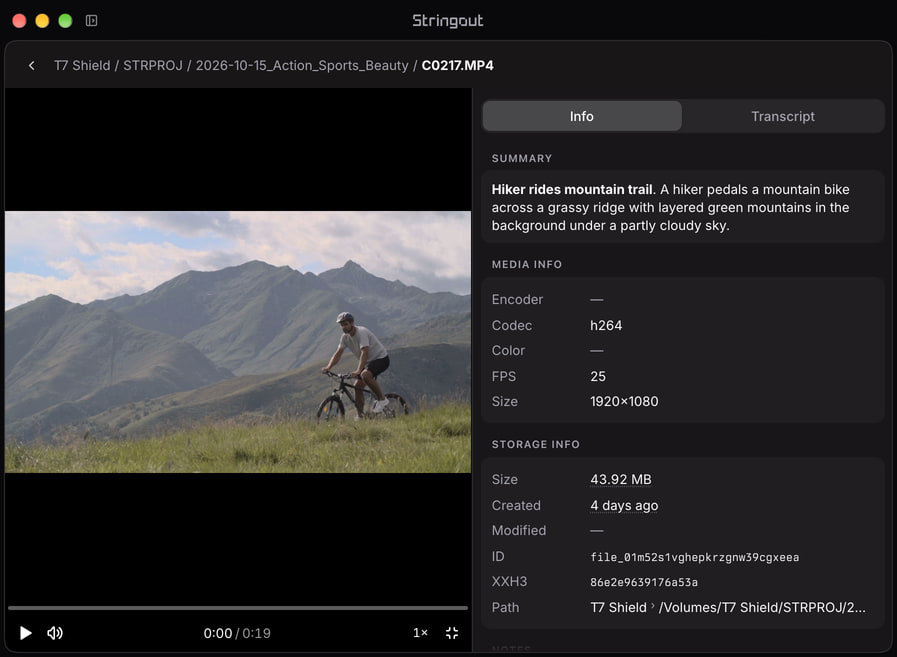The width and height of the screenshot is (897, 657).
Task: Play the video C0217.MP4
Action: click(x=26, y=633)
